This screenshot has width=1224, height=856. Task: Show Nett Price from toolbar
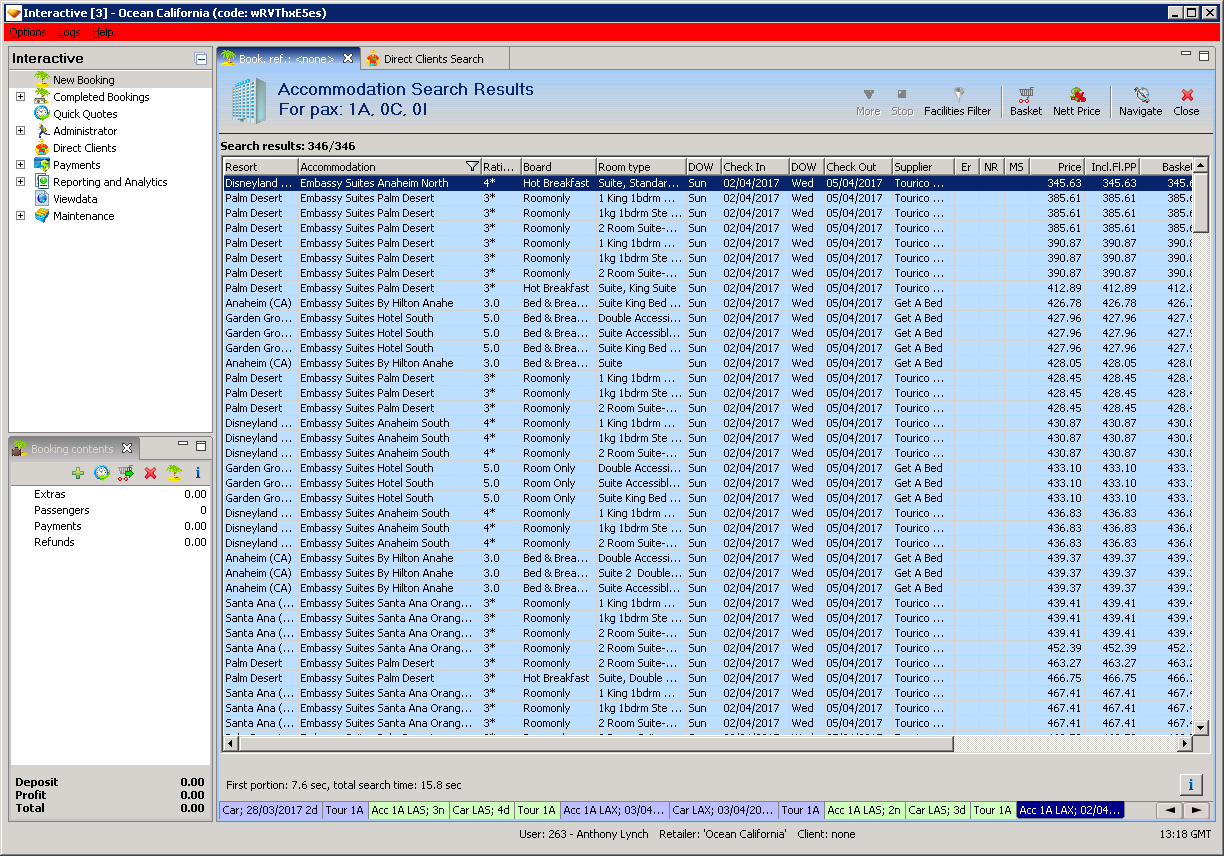(1076, 101)
